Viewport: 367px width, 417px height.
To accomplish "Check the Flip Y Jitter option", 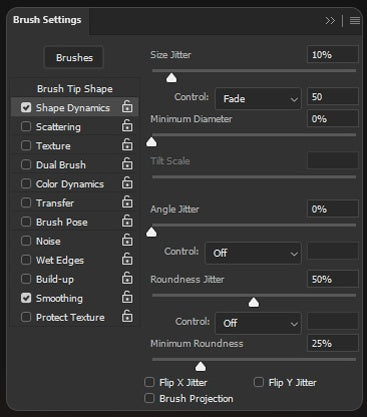I will pyautogui.click(x=259, y=382).
